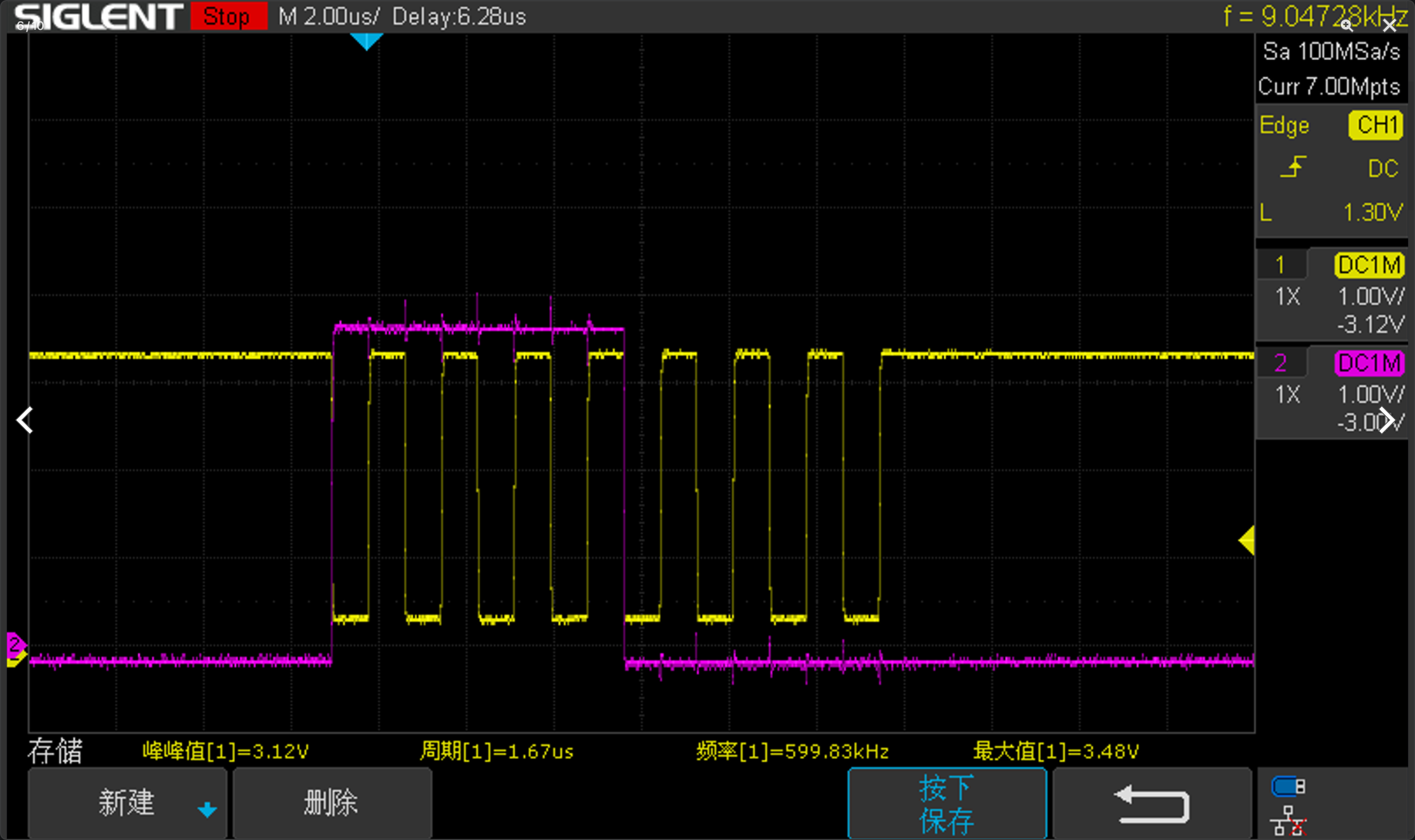The image size is (1415, 840).
Task: Click the red Stop run-state indicator
Action: (x=229, y=16)
